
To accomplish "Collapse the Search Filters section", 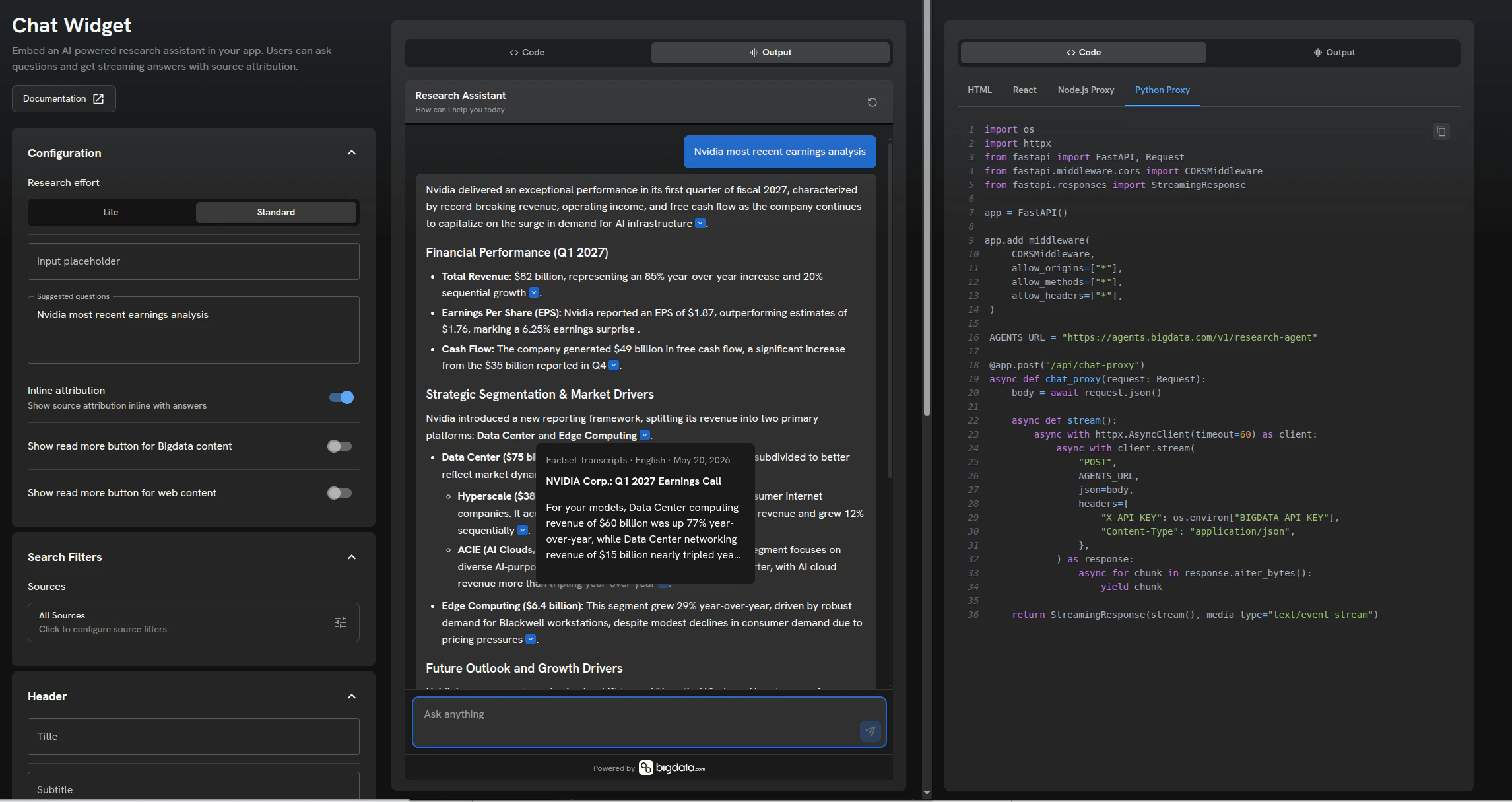I will (x=352, y=557).
